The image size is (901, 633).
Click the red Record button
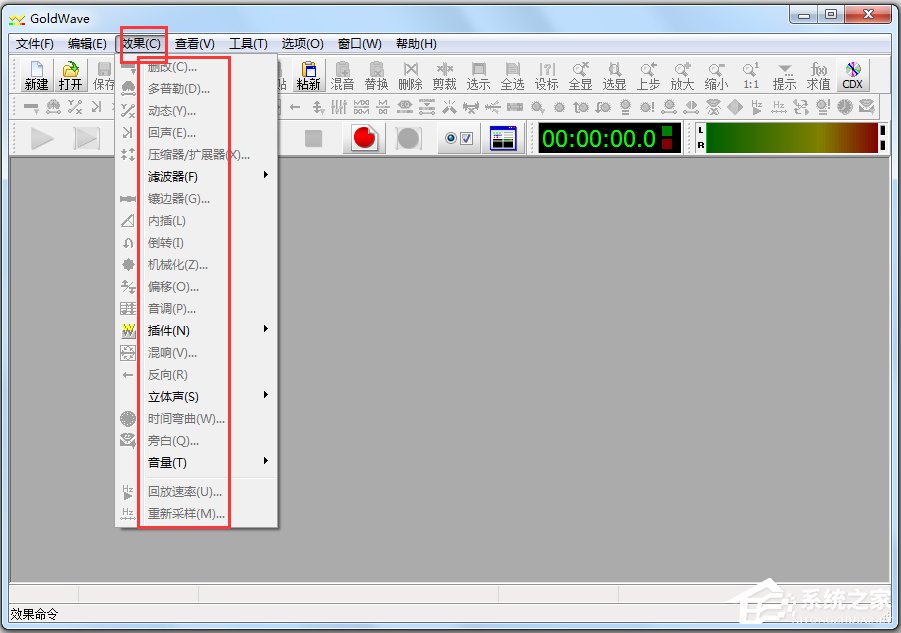coord(364,138)
